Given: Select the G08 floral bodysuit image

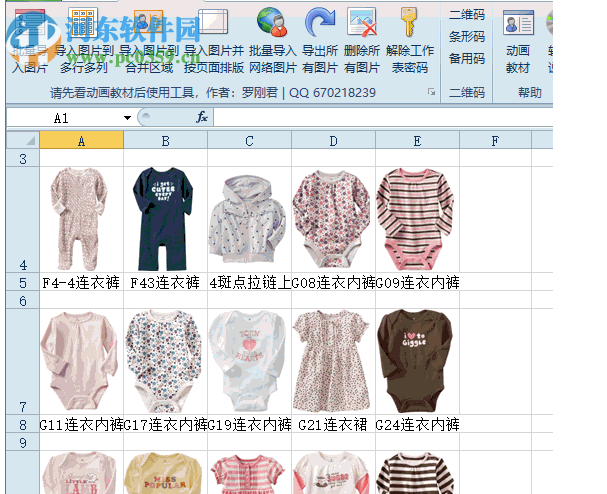Looking at the screenshot, I should (331, 219).
